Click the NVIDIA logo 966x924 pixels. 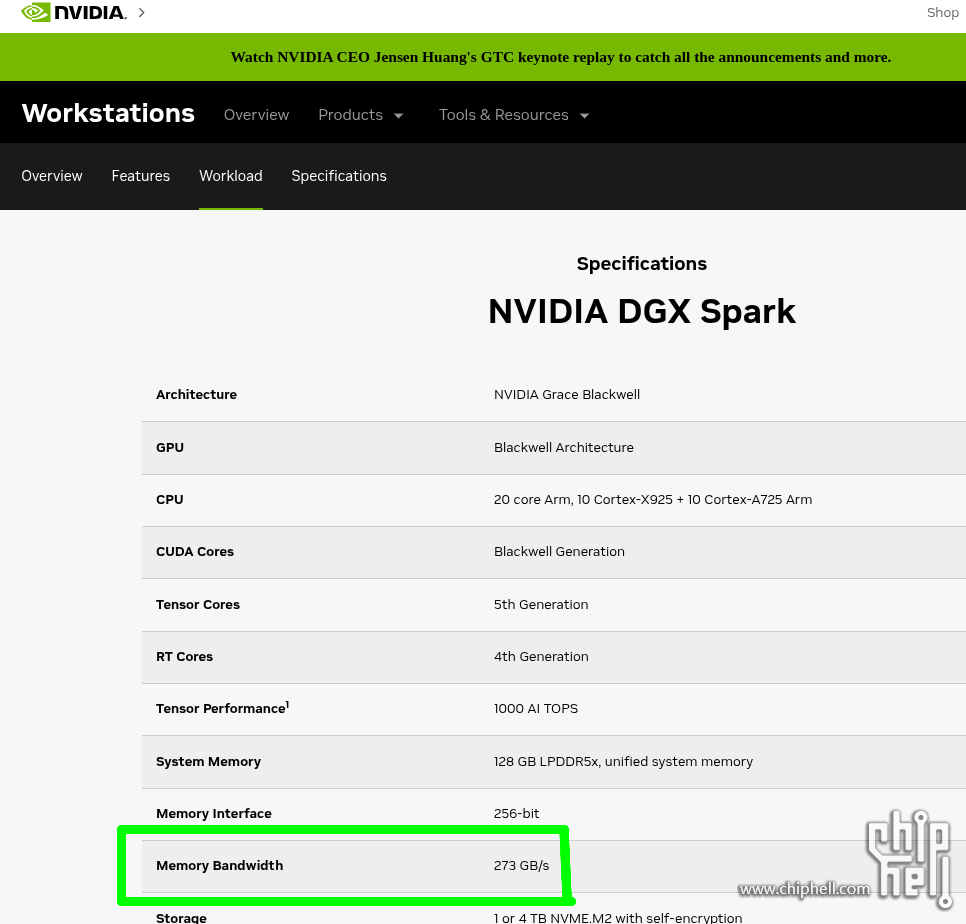(74, 12)
